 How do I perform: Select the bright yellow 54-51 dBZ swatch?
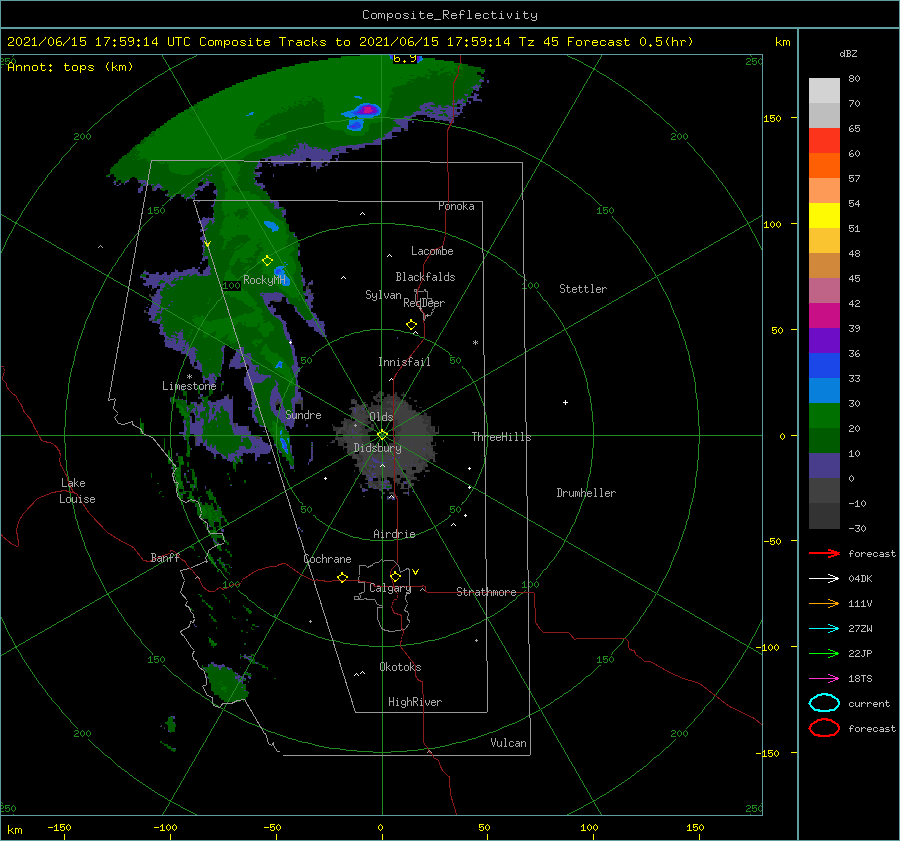(x=824, y=216)
